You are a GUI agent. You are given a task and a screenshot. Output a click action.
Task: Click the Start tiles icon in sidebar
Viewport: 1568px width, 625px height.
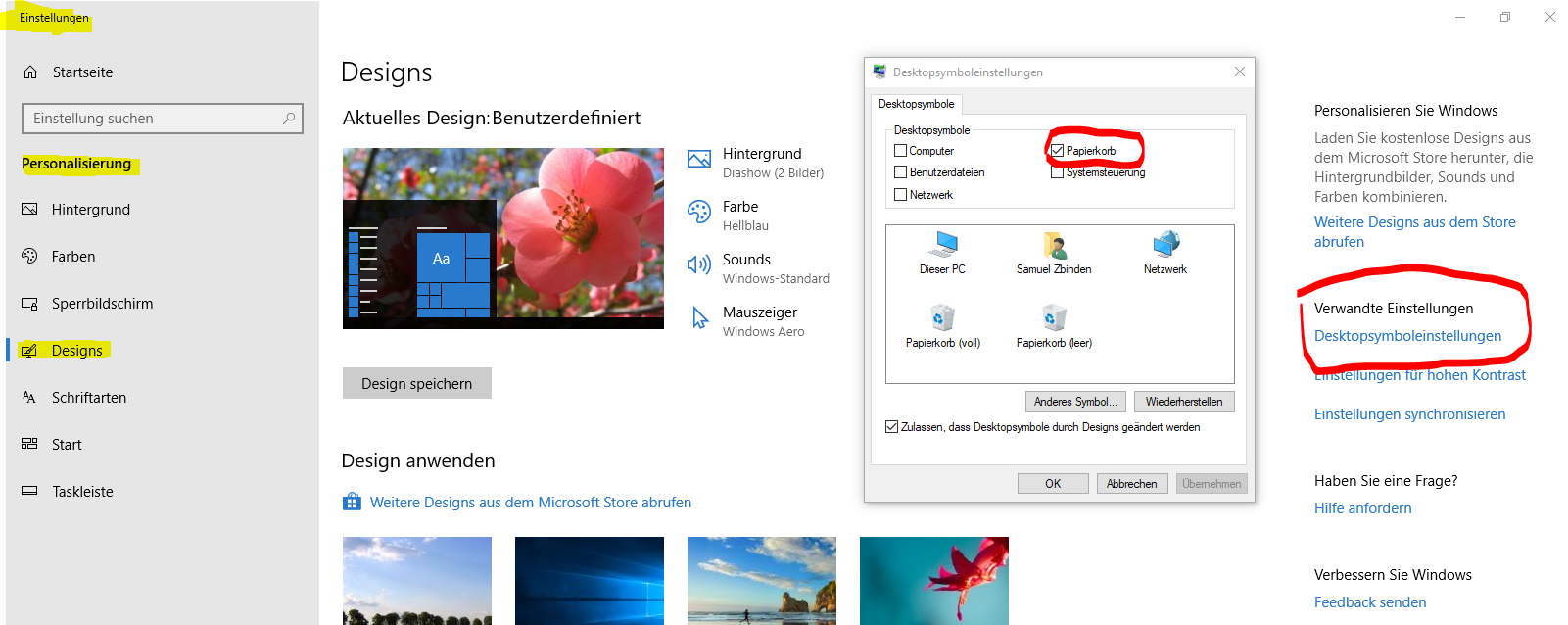pyautogui.click(x=30, y=444)
